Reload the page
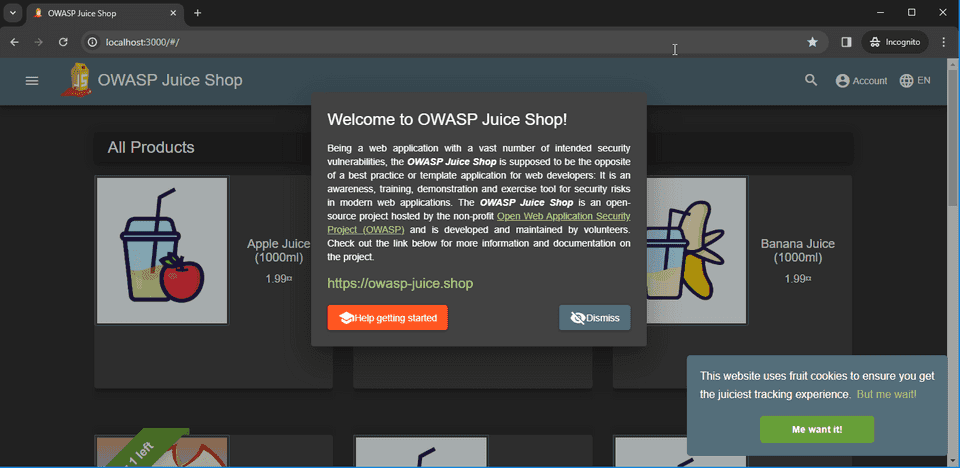The width and height of the screenshot is (960, 468). click(62, 42)
